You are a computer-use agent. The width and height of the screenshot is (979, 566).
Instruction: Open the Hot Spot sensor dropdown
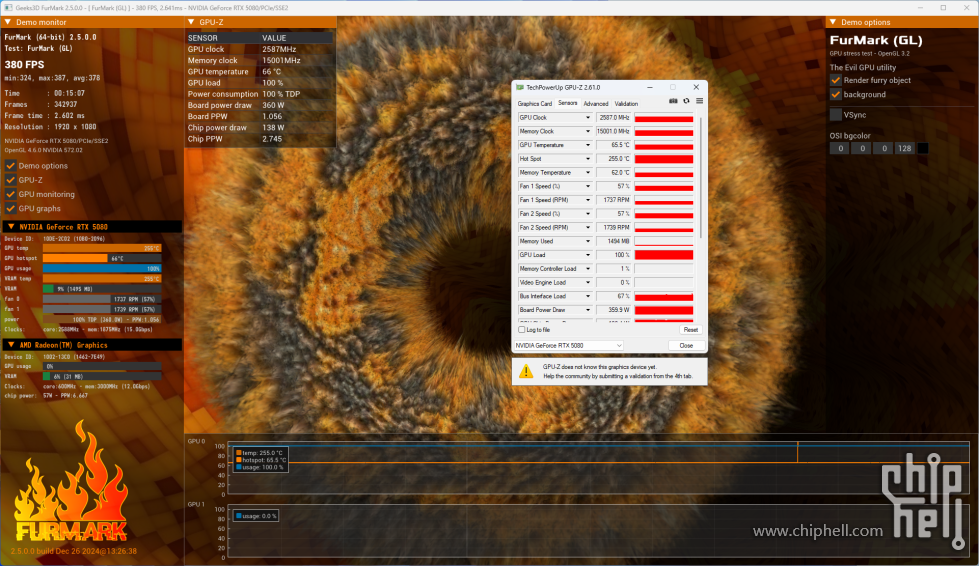click(588, 159)
